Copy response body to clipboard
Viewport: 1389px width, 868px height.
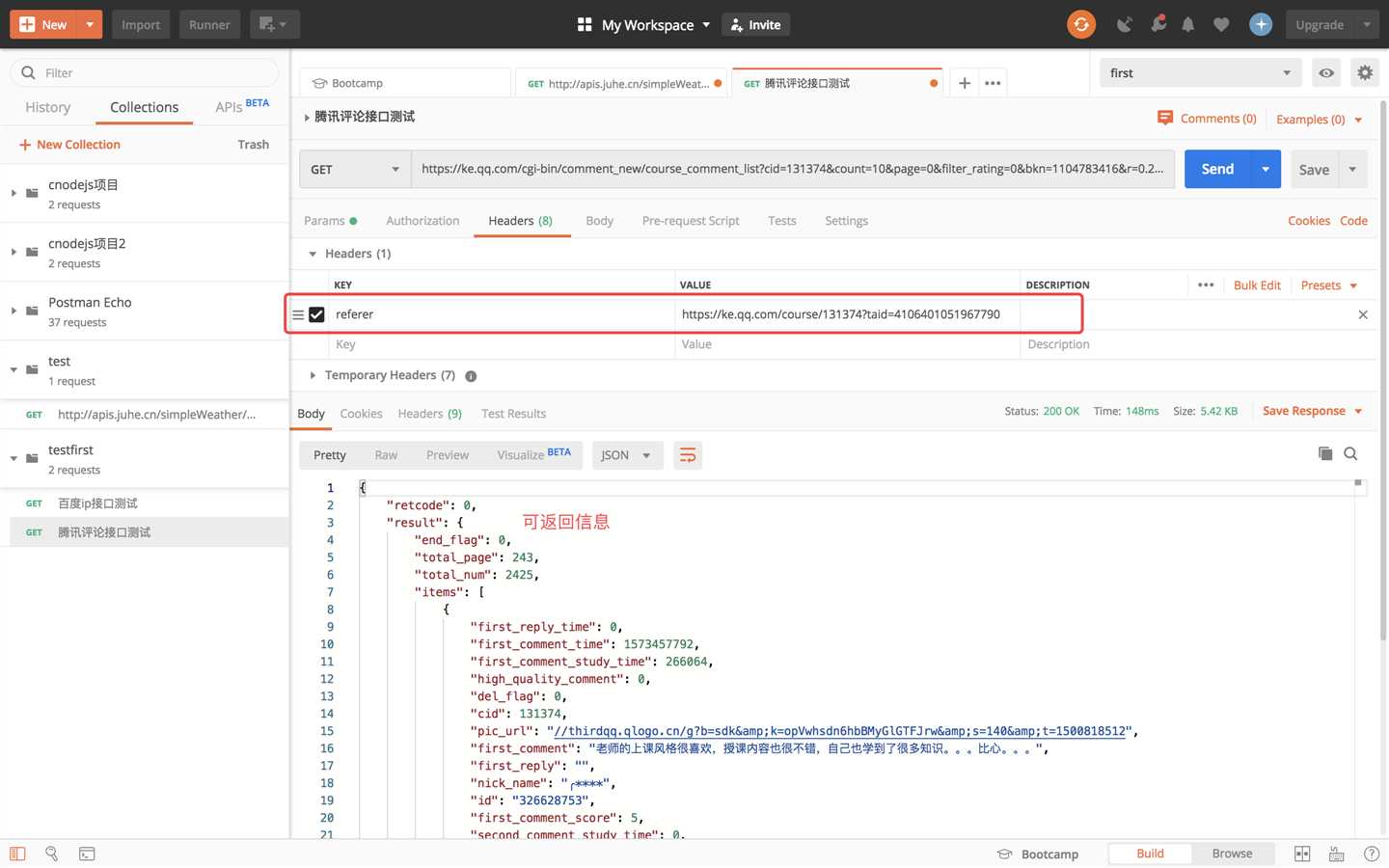(x=1325, y=453)
